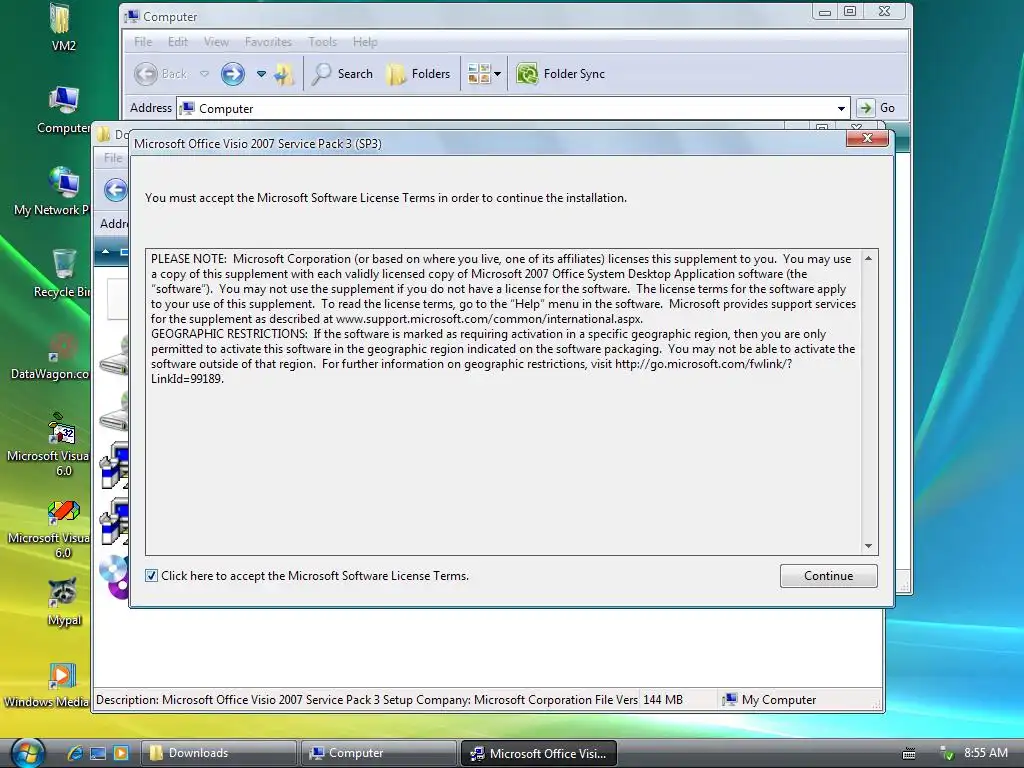Expand the Views dropdown arrow

[x=498, y=74]
